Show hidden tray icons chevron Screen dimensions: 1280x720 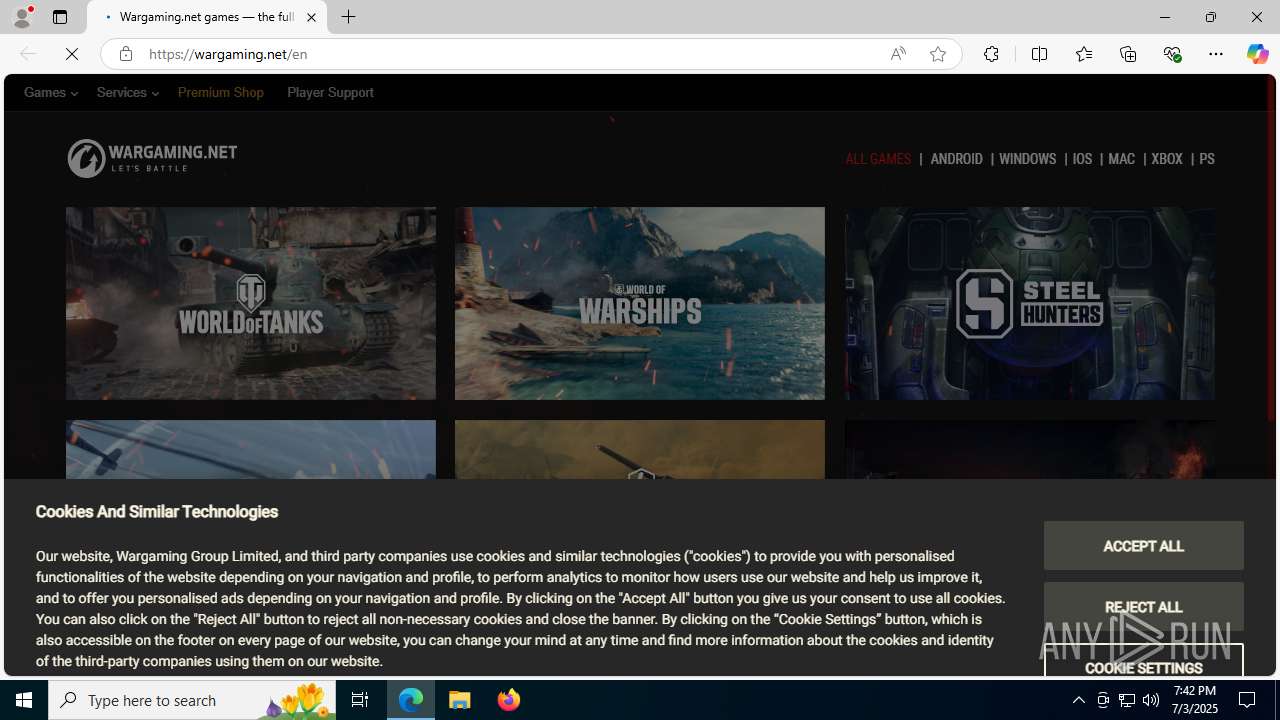click(x=1078, y=700)
